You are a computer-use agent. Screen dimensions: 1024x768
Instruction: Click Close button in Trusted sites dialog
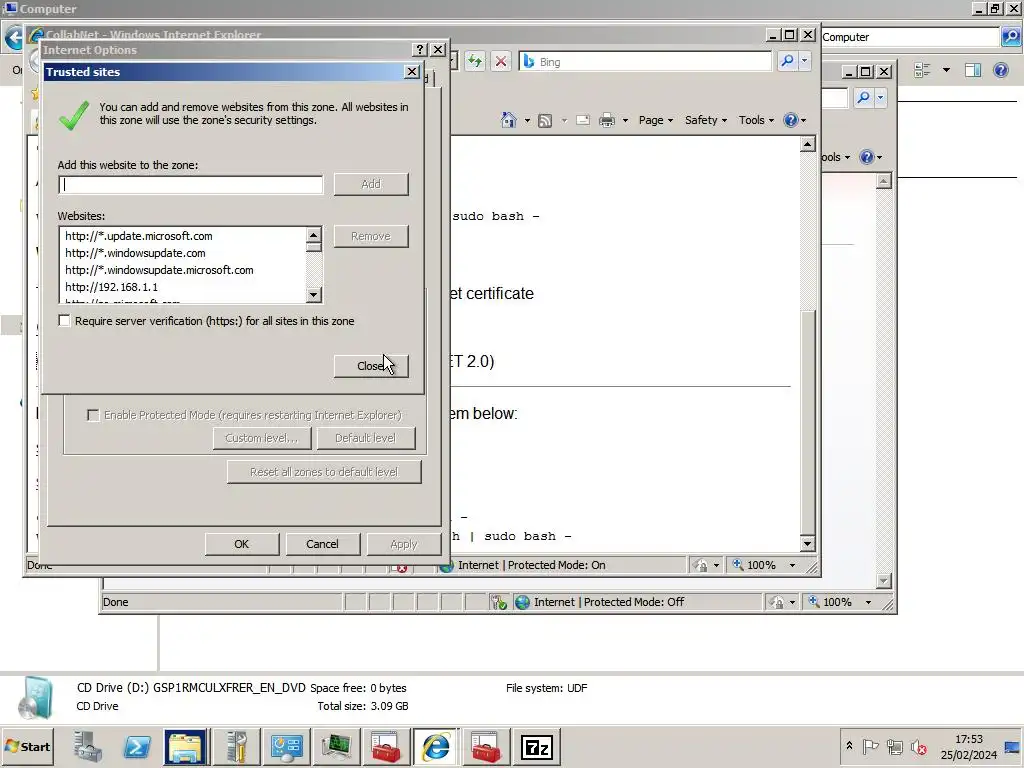tap(371, 366)
